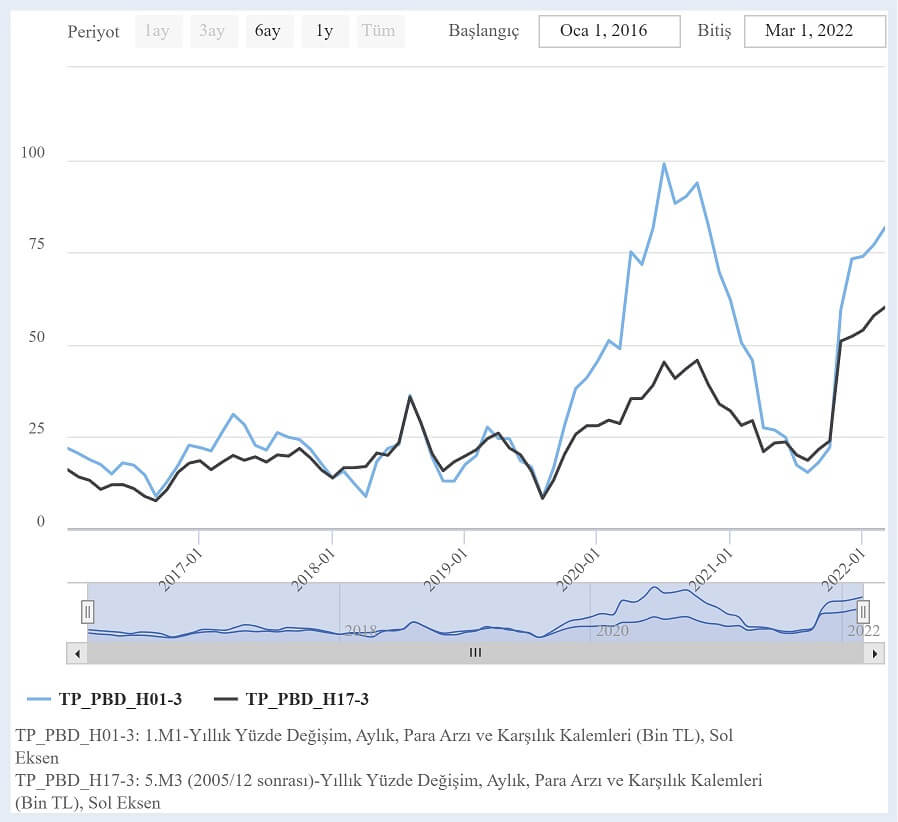Open the Başlangıç date field
This screenshot has width=898, height=822.
point(609,31)
